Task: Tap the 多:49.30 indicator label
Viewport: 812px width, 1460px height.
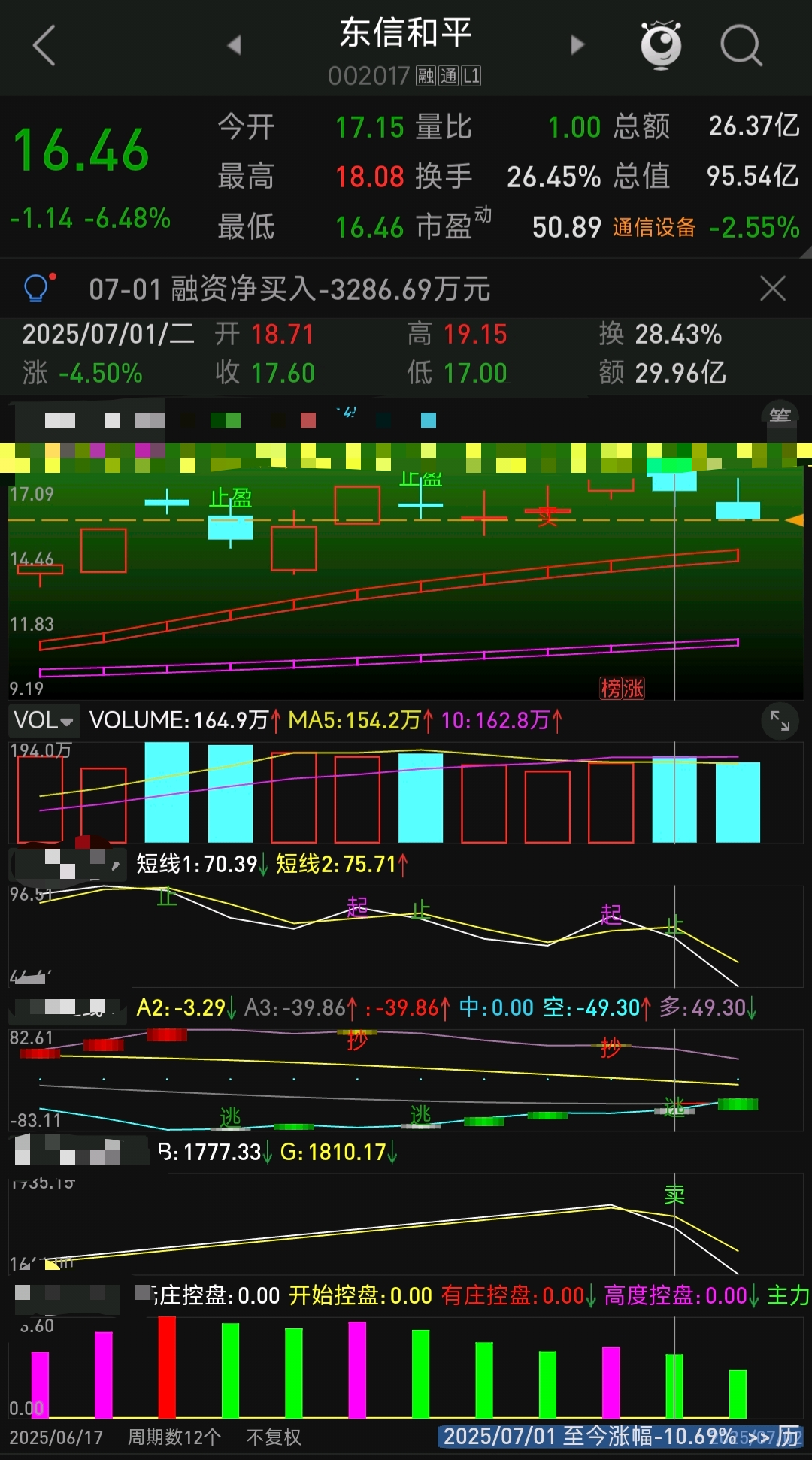Action: pos(708,1007)
